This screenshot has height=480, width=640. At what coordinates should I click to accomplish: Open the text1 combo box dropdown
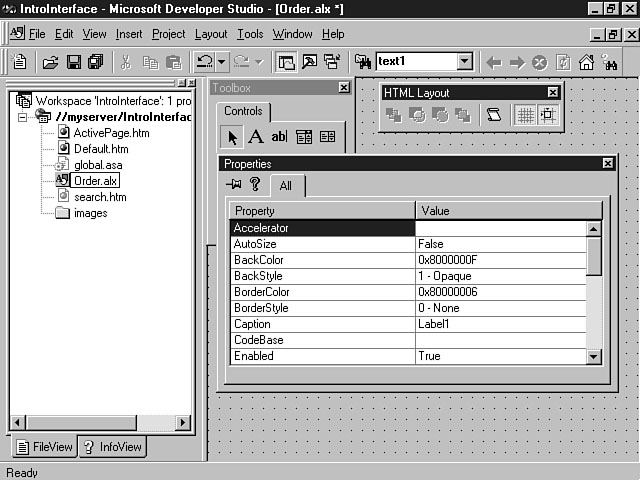click(x=464, y=62)
